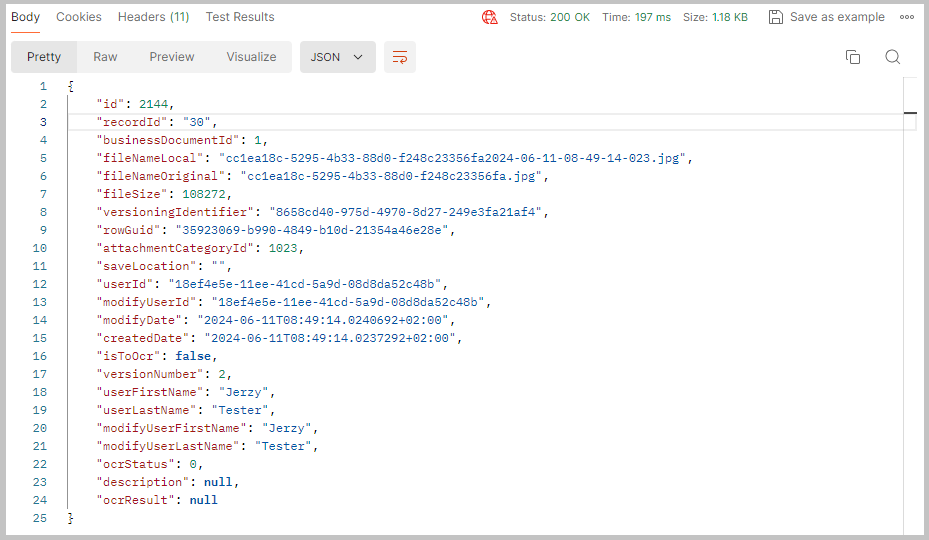Select the Pretty view mode

[x=44, y=57]
